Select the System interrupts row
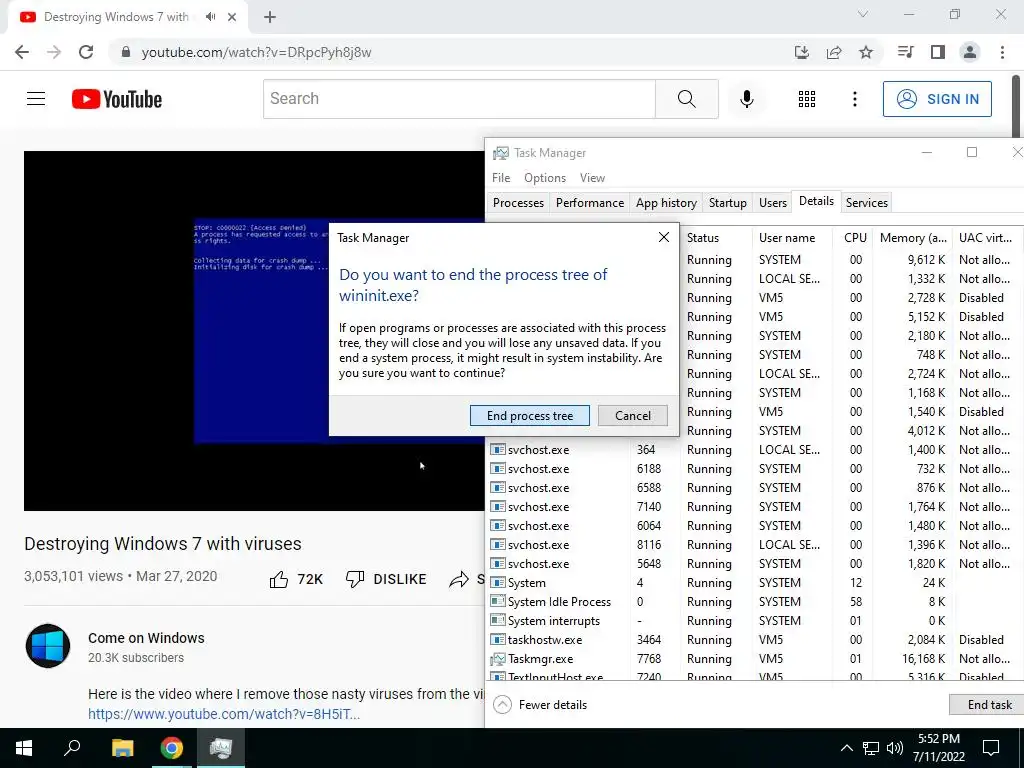 756,620
